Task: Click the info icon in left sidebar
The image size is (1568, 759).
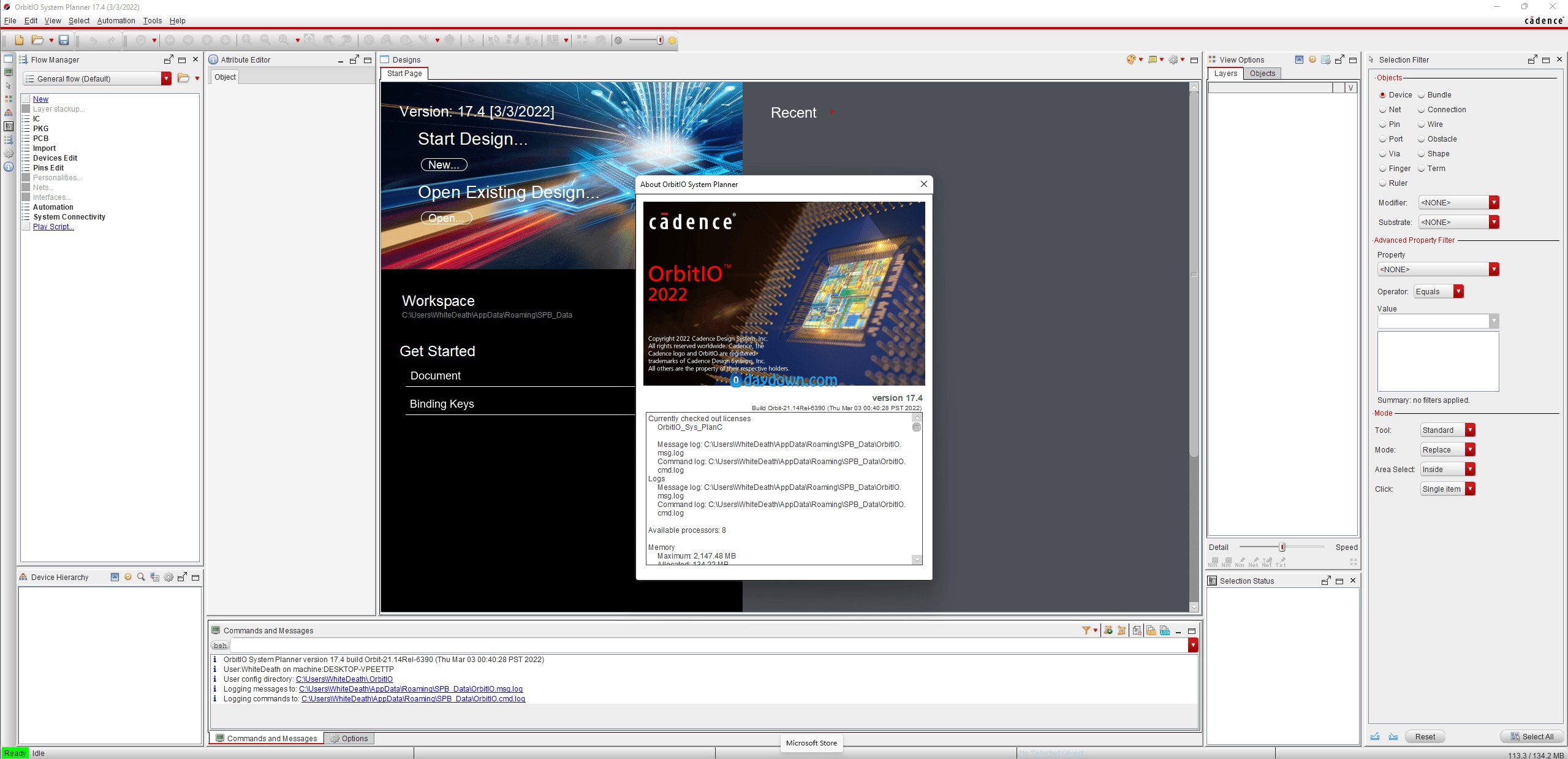Action: [x=9, y=167]
